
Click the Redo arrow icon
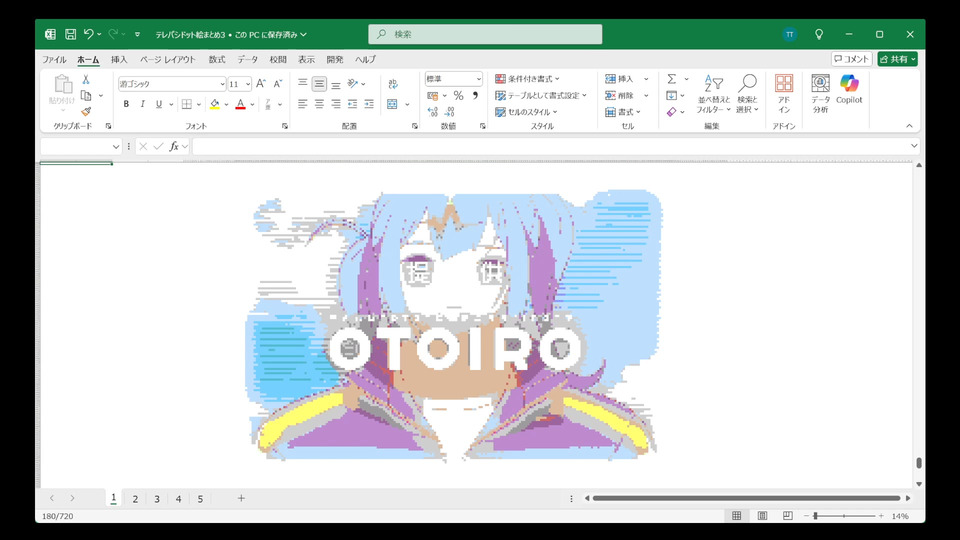coord(113,34)
